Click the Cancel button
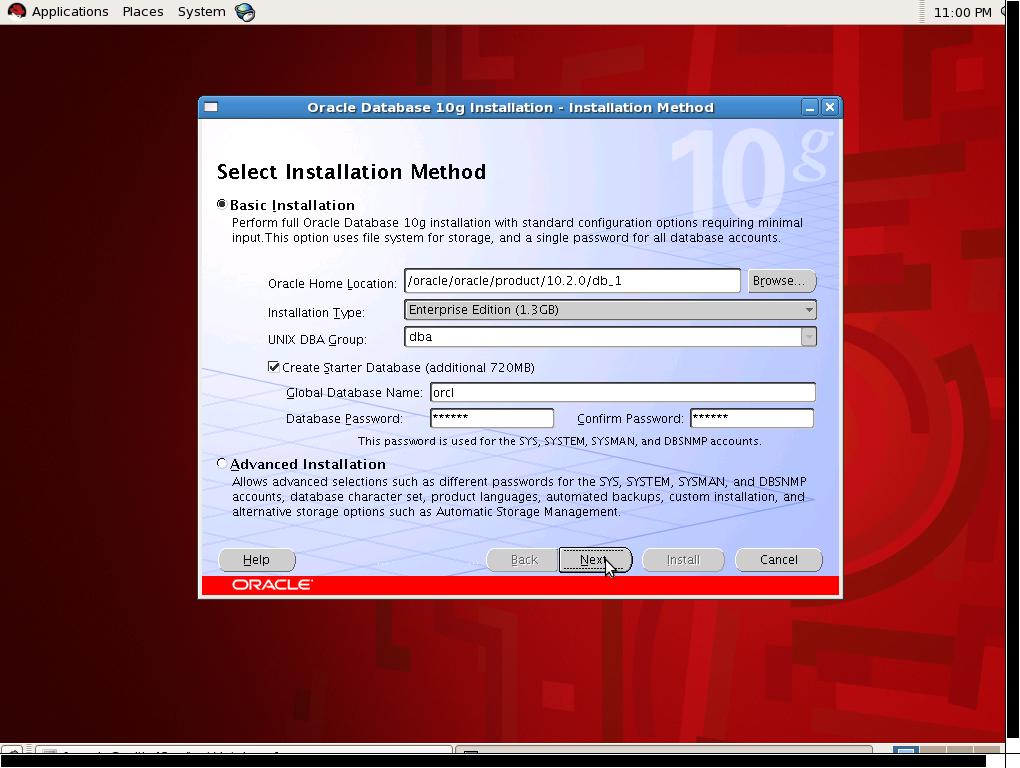The width and height of the screenshot is (1020, 768). coord(779,560)
